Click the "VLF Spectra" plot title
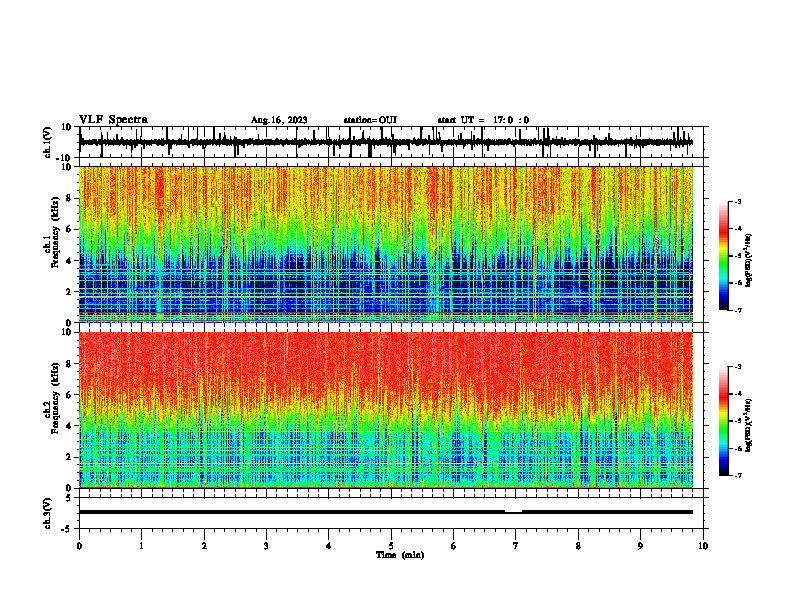This screenshot has width=792, height=612. (113, 120)
